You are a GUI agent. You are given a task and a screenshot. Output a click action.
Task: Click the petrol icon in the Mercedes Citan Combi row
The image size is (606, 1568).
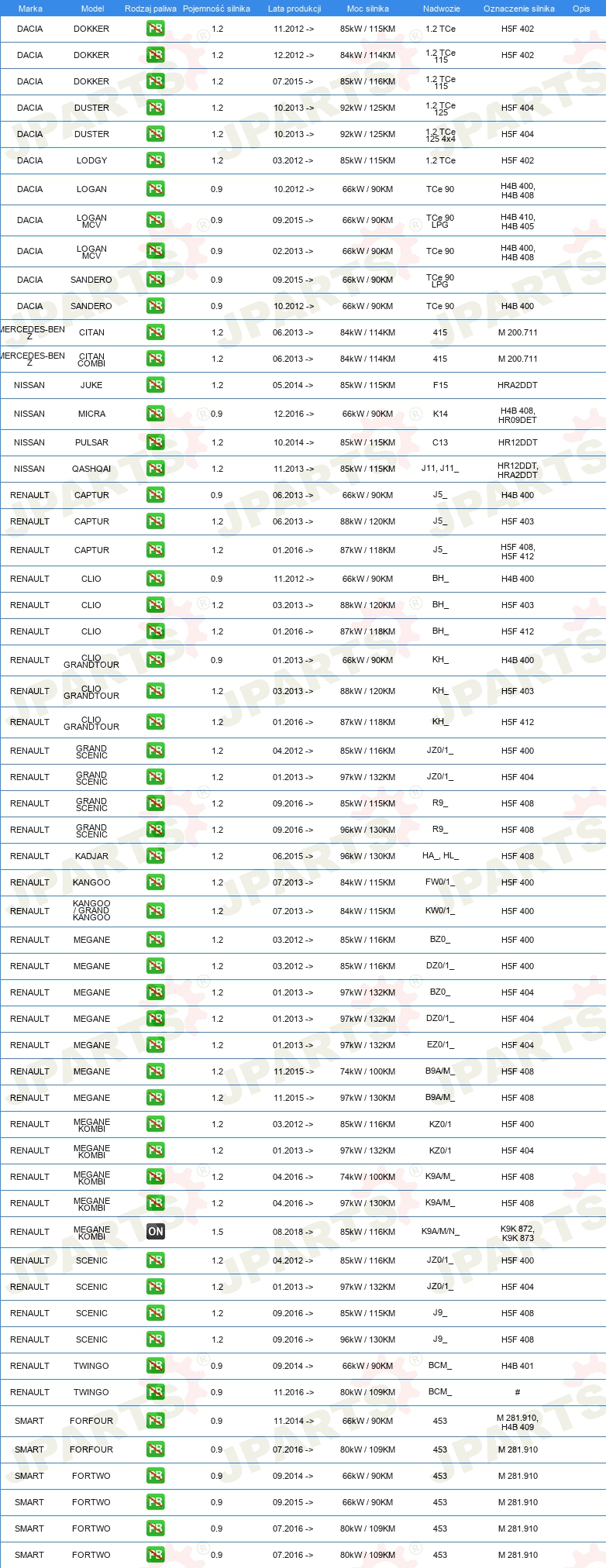(156, 359)
